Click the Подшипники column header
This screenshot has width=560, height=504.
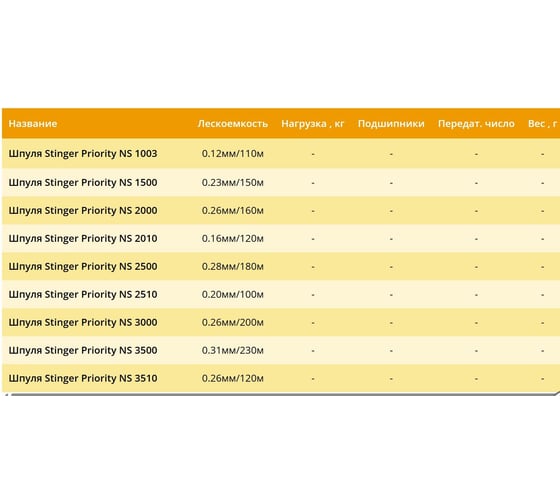click(x=391, y=124)
